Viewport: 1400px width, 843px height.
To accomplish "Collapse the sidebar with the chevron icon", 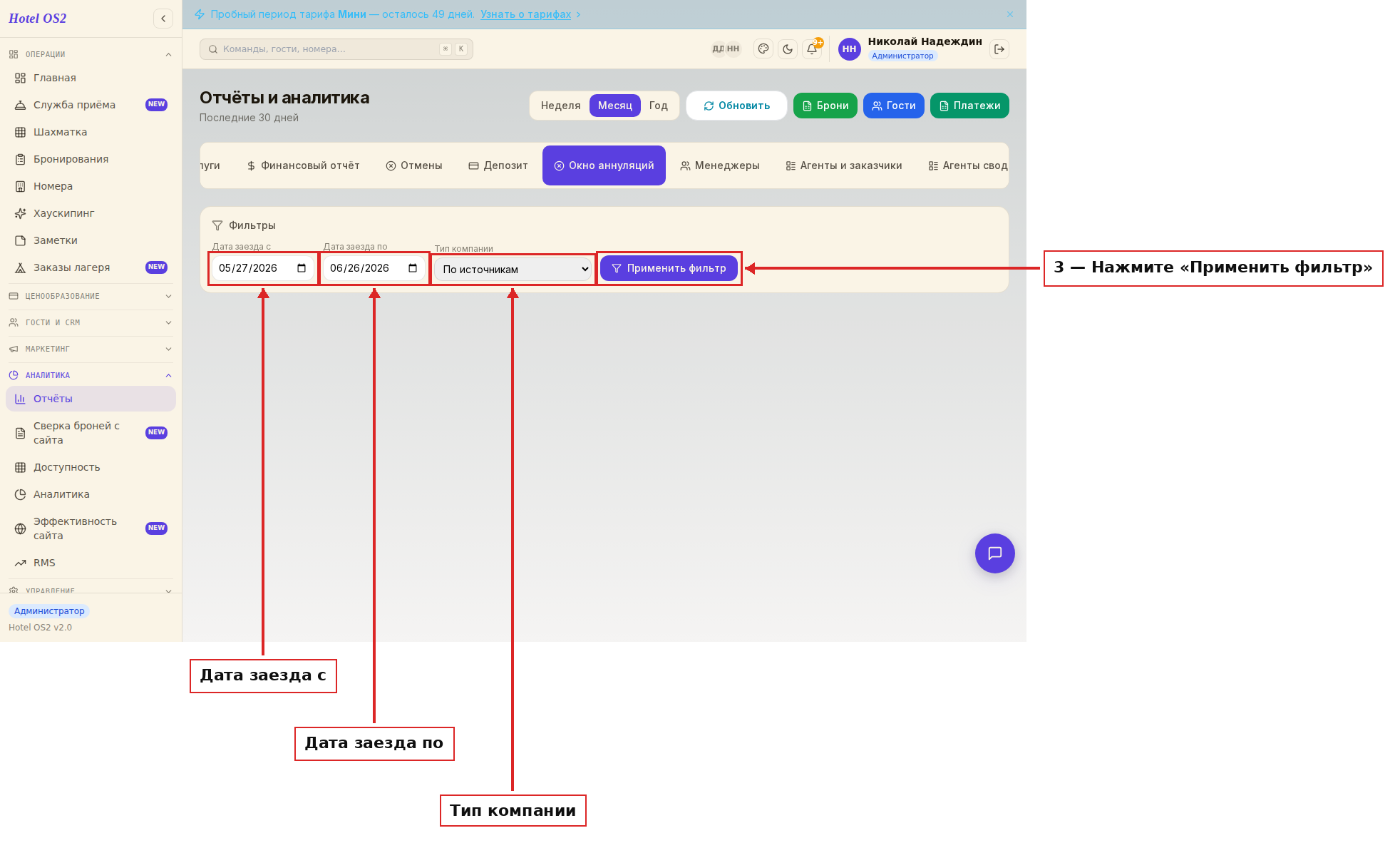I will [x=163, y=19].
